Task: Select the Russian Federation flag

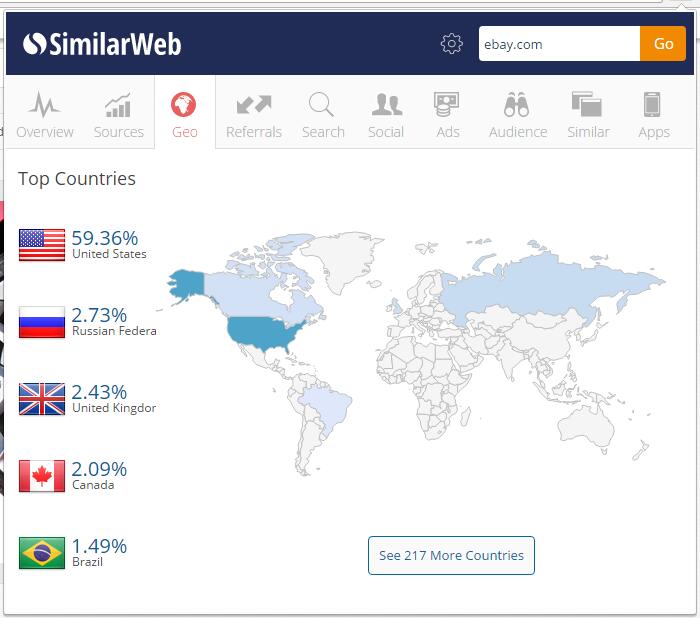Action: tap(42, 322)
